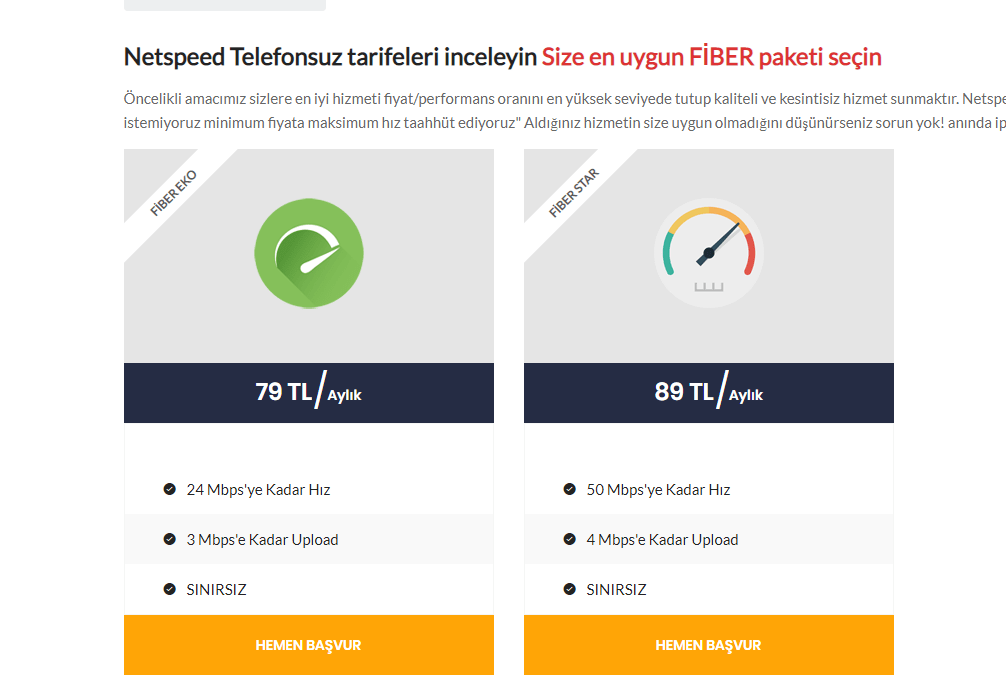Click the 24 Mbps'ye Kadar Hız feature row

(x=309, y=489)
